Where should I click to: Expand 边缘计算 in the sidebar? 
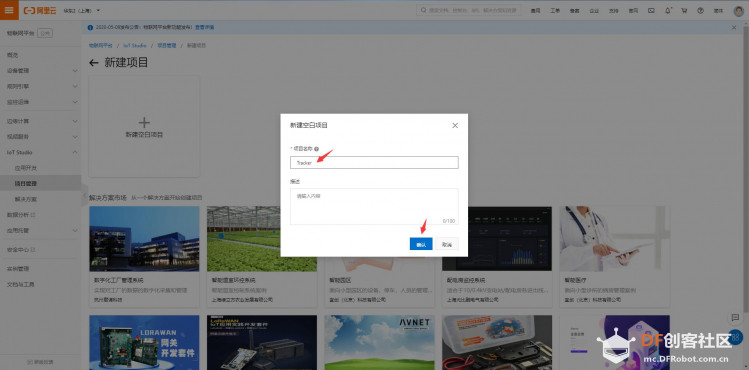click(41, 121)
